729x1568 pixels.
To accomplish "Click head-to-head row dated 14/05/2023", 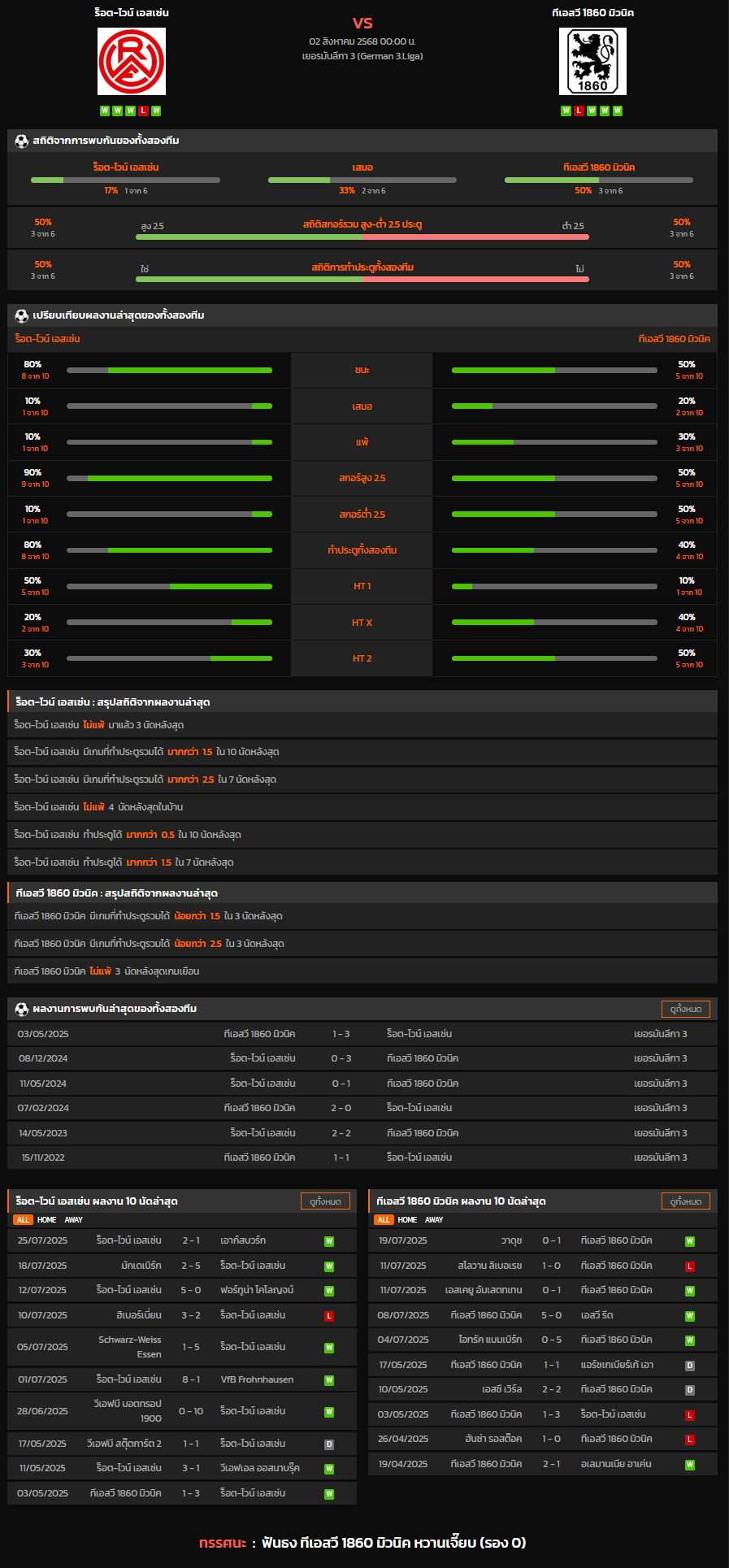I will pos(362,1133).
